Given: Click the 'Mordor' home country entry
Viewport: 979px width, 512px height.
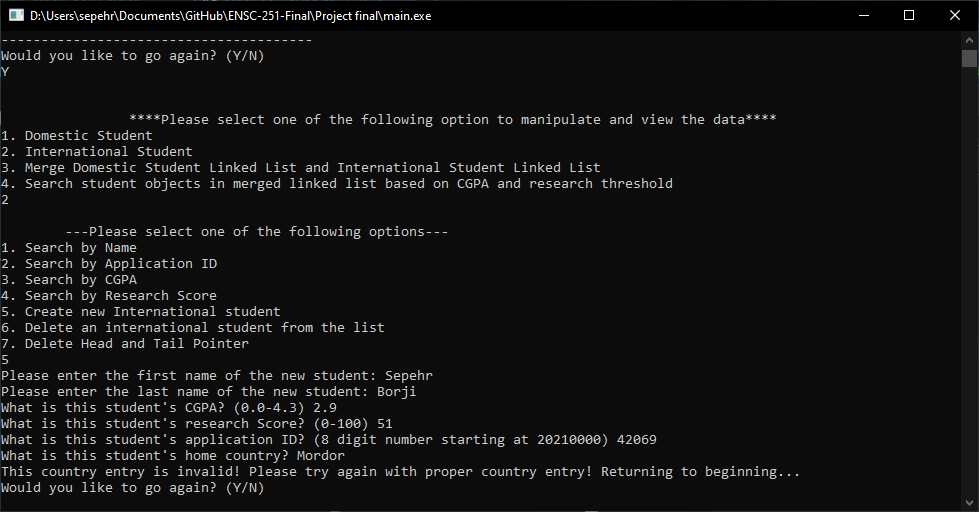Looking at the screenshot, I should (x=320, y=456).
